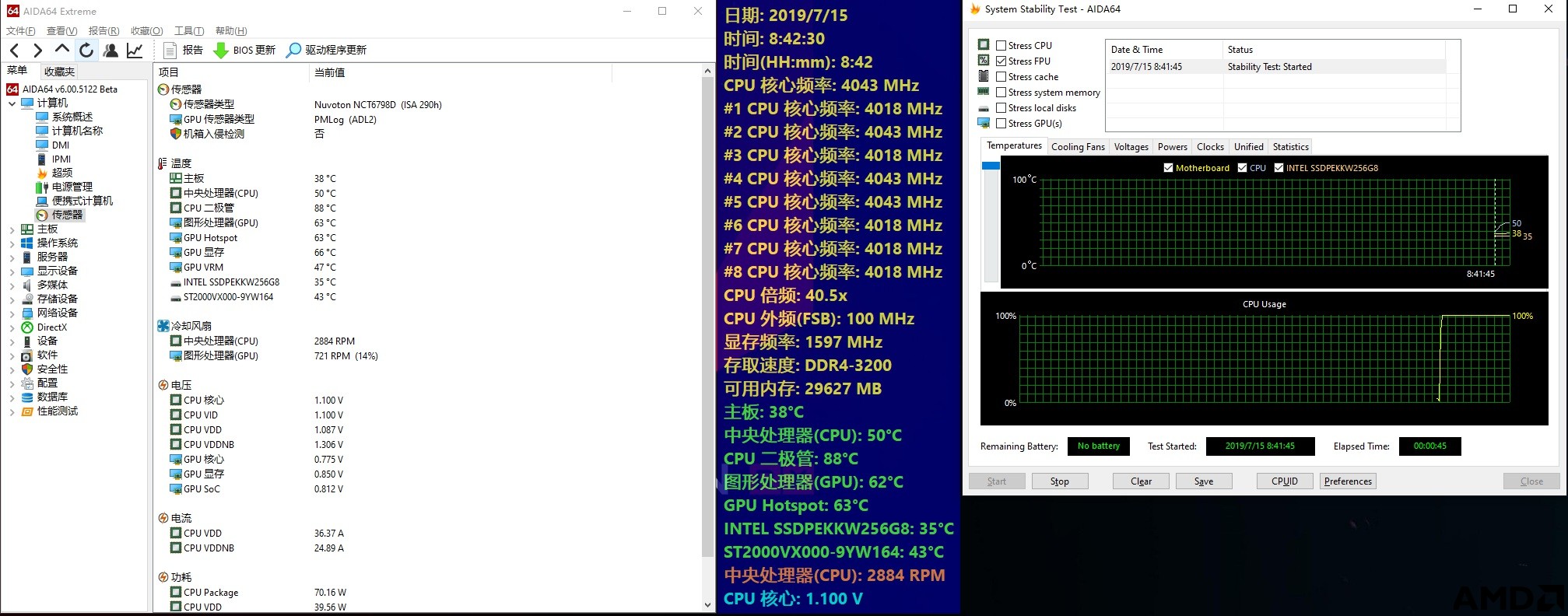The width and height of the screenshot is (1568, 616).
Task: Click the sensor list scrollbar down arrow
Action: point(707,604)
